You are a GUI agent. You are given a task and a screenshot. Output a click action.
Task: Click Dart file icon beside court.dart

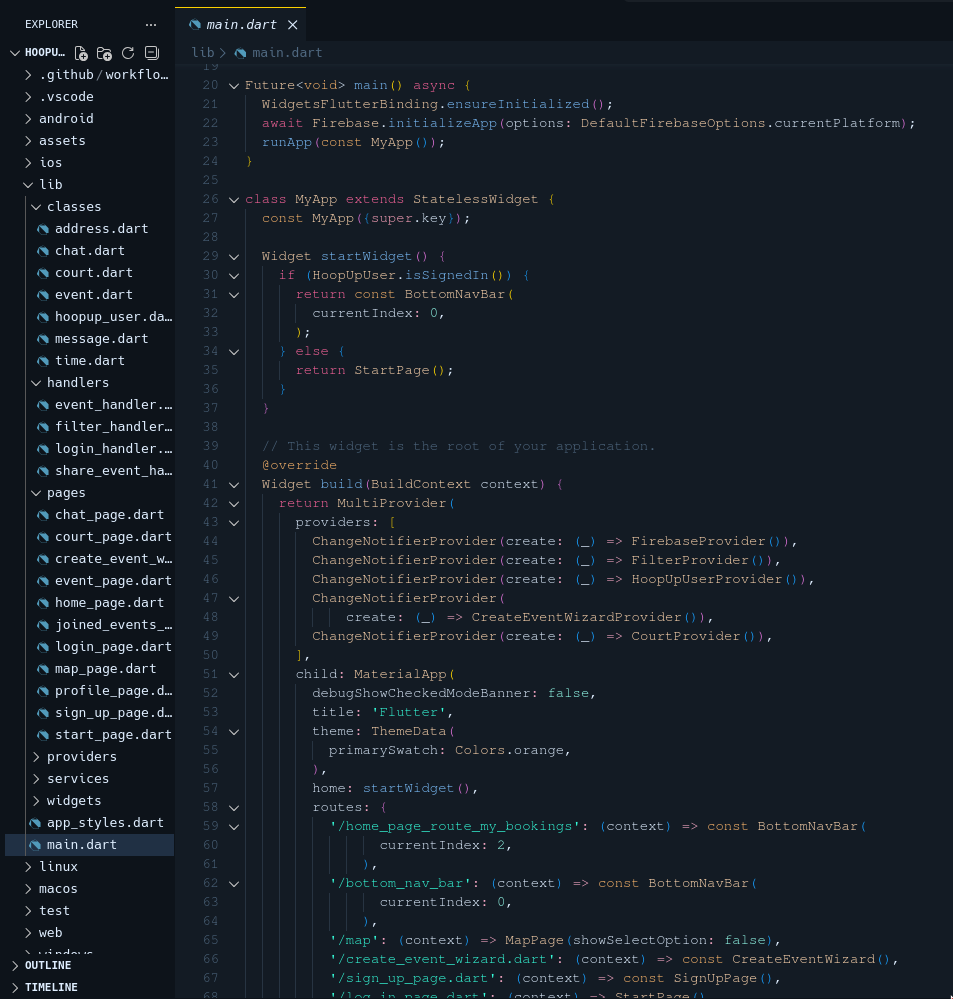click(x=43, y=273)
